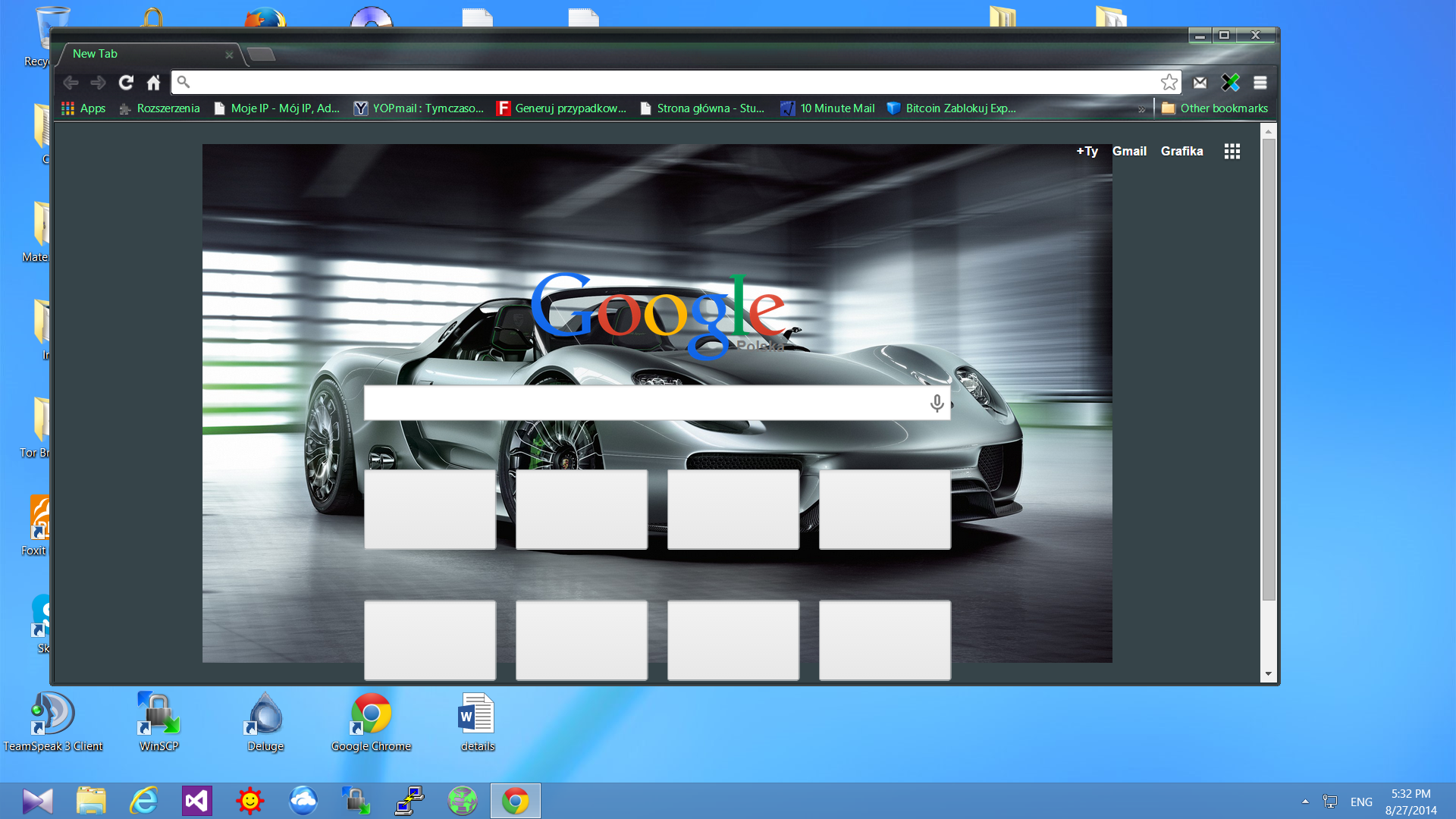Open the Chrome hamburger menu
This screenshot has height=819, width=1456.
point(1260,83)
